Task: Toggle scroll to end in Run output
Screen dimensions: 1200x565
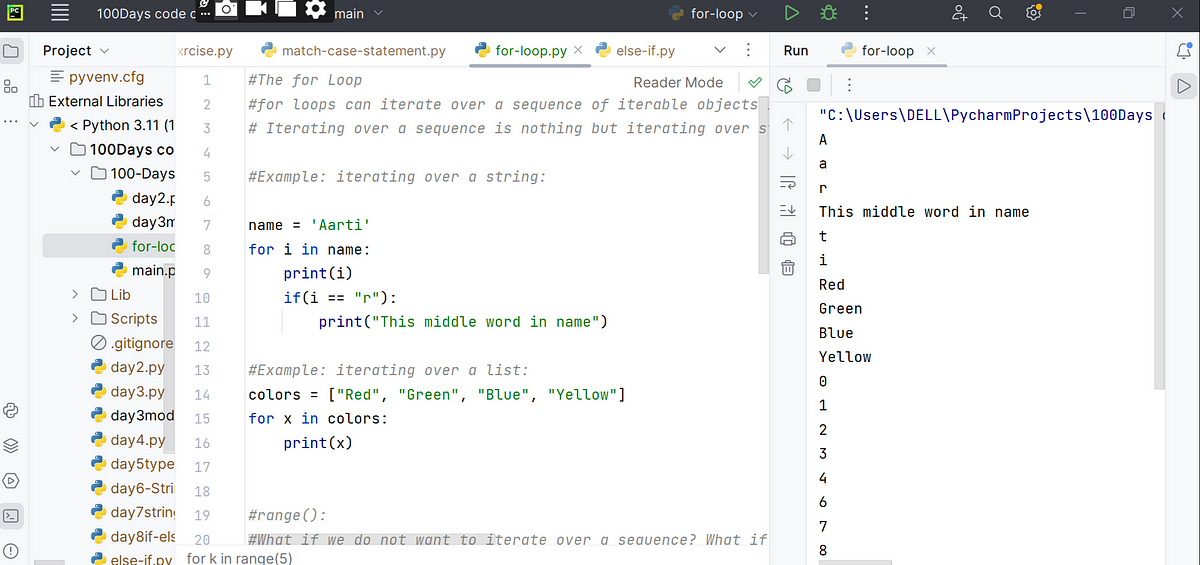Action: click(x=787, y=211)
